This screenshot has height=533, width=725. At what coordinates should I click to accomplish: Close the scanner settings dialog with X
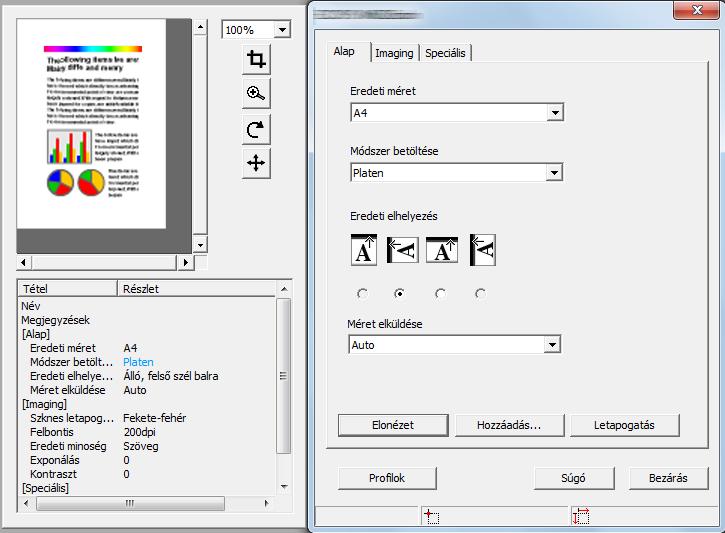tap(696, 10)
